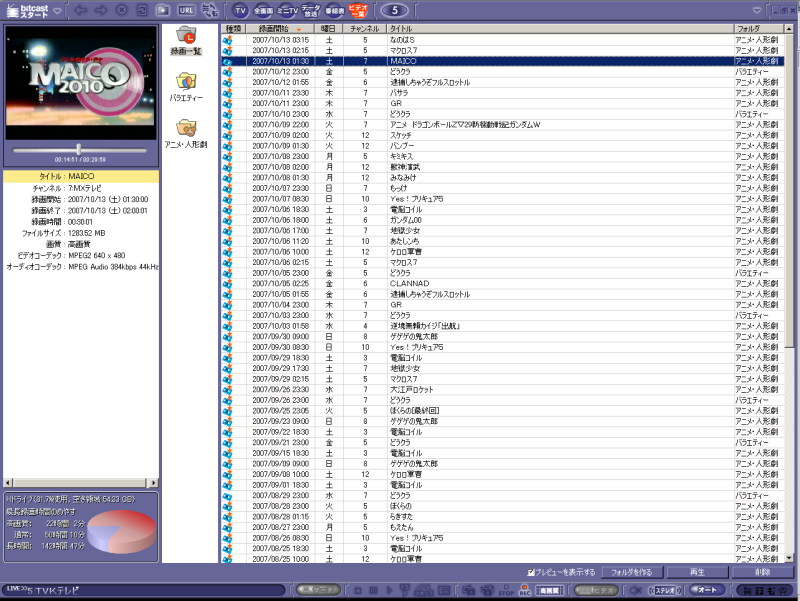Sort by the 録画開始 column header

tap(280, 29)
